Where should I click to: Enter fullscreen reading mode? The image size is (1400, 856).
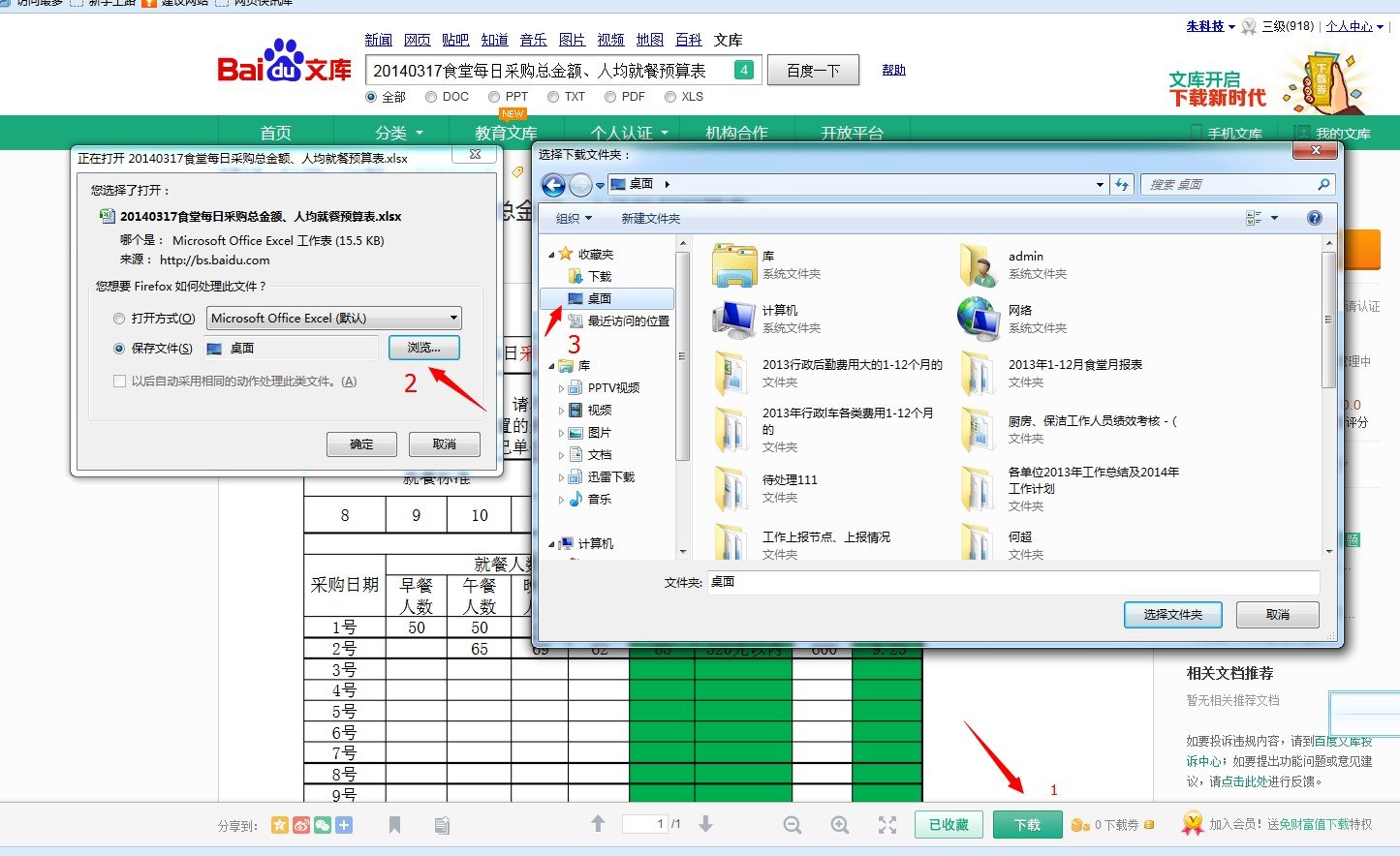tap(887, 825)
